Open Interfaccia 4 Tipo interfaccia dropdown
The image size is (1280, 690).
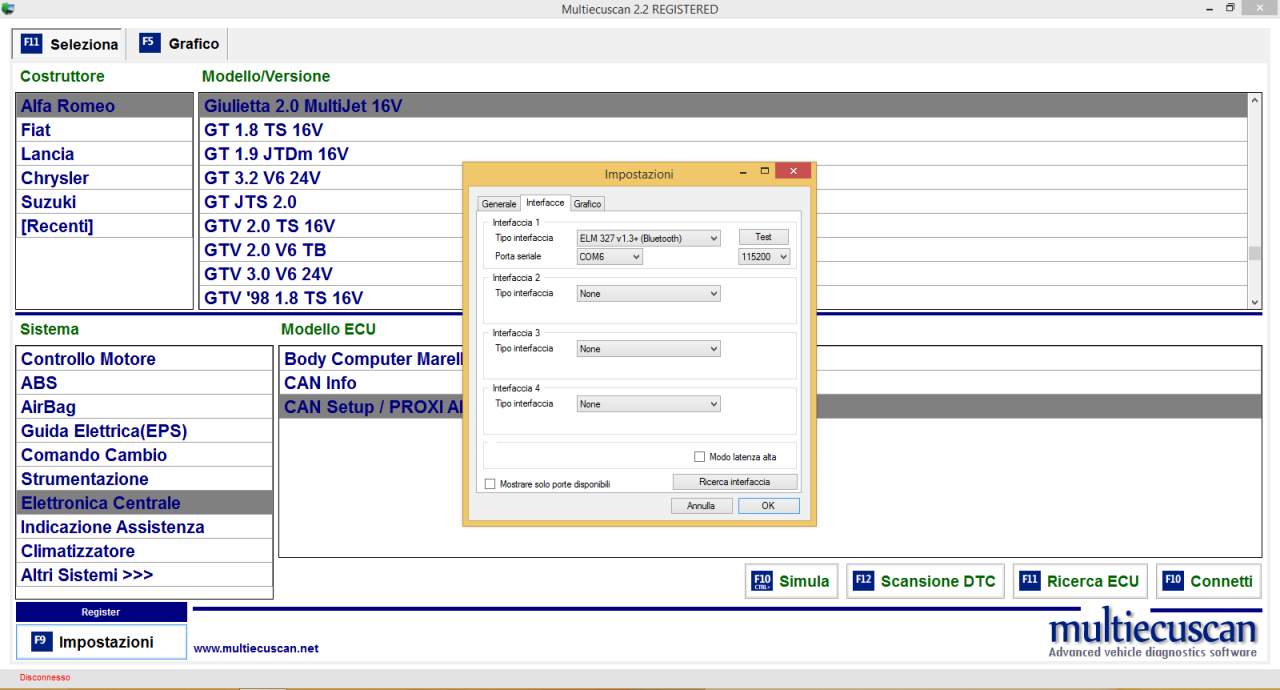649,404
